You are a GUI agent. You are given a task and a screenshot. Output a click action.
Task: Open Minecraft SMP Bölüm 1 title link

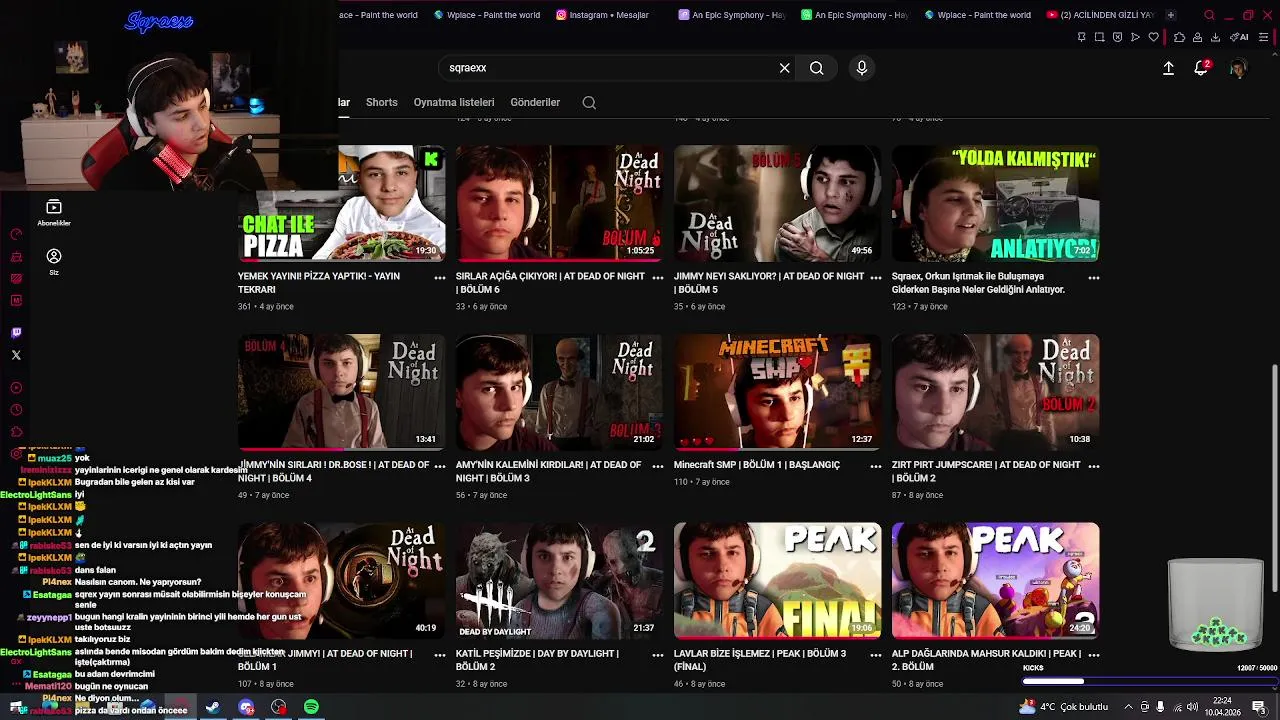click(x=757, y=465)
